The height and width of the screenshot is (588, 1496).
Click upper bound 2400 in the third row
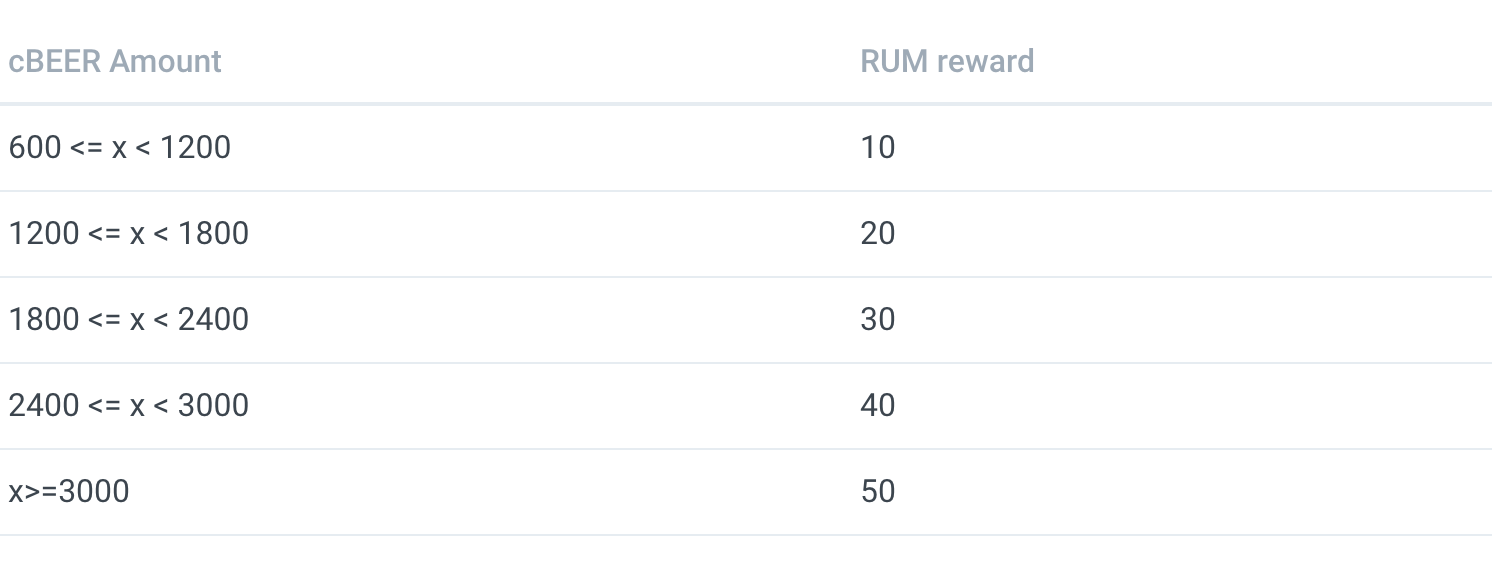(x=213, y=320)
